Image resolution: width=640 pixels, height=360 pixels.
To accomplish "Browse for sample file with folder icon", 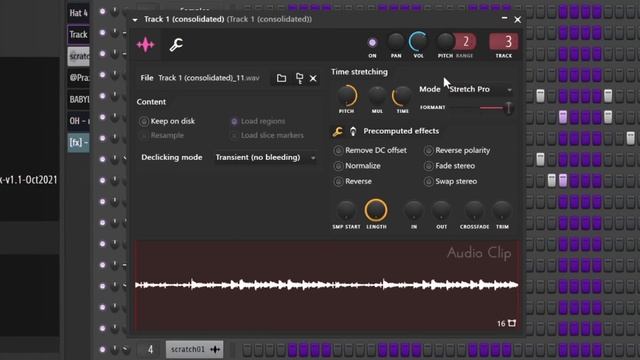I will tap(281, 78).
